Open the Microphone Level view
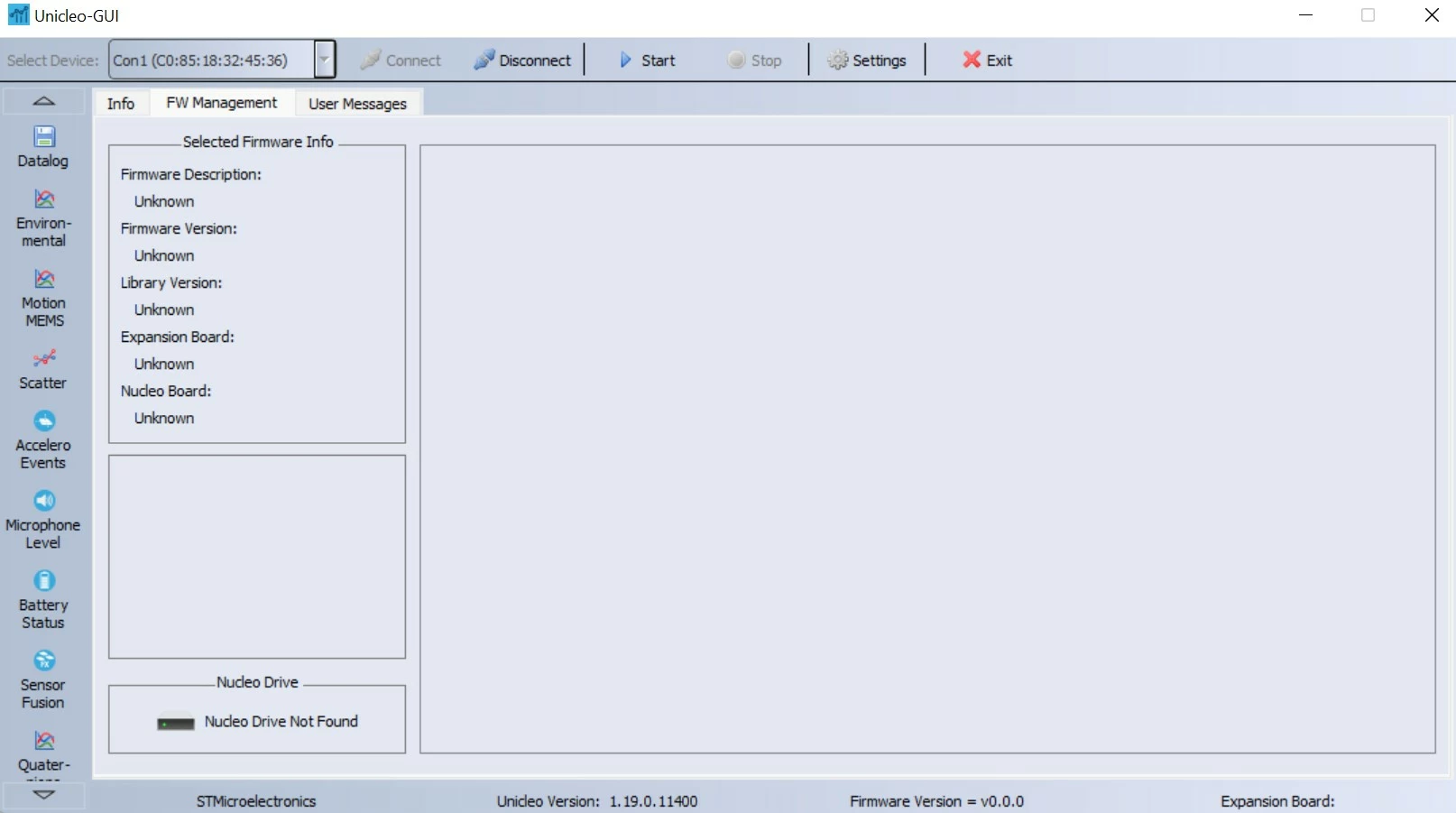 point(44,520)
